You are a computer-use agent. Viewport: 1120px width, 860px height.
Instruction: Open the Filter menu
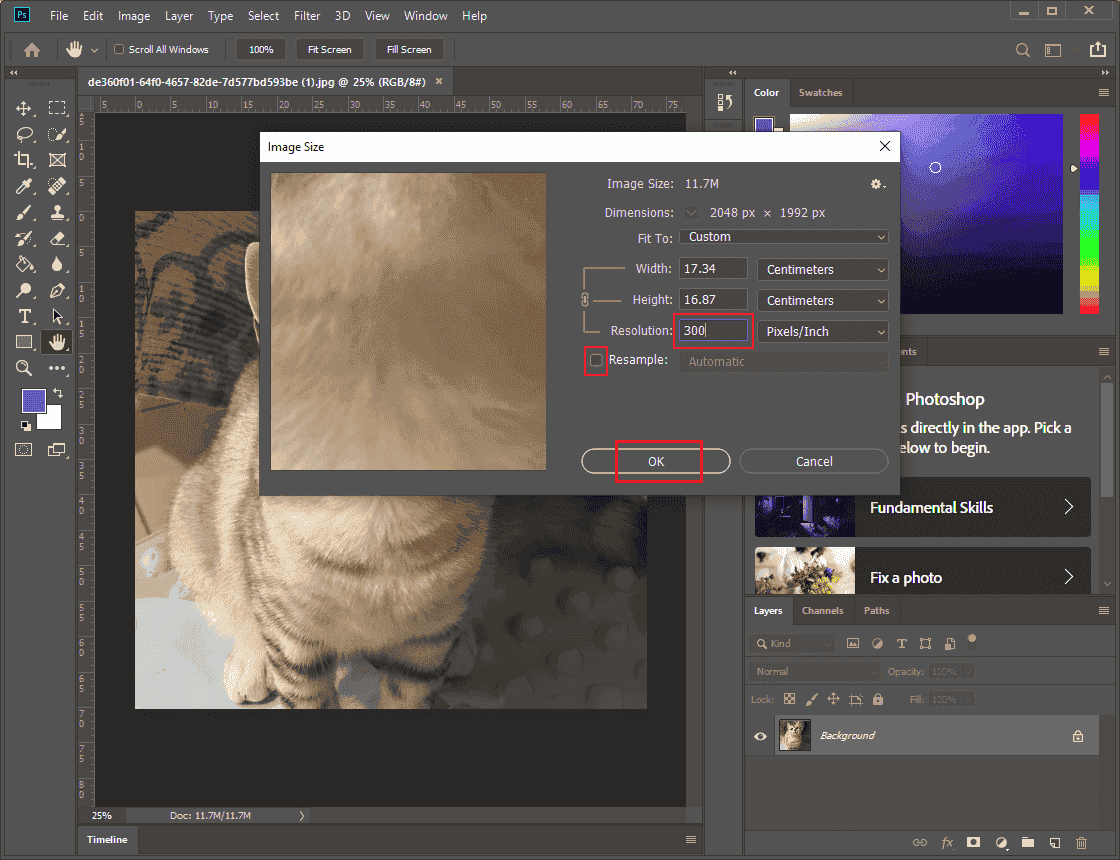click(x=306, y=15)
